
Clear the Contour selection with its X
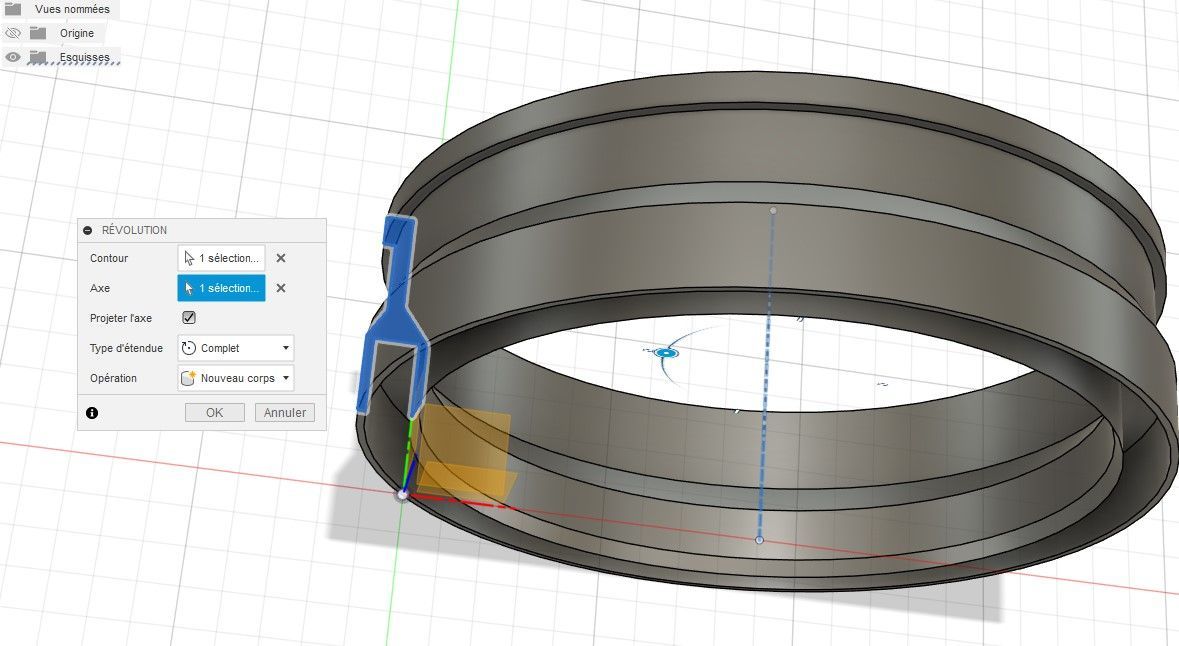pyautogui.click(x=280, y=258)
